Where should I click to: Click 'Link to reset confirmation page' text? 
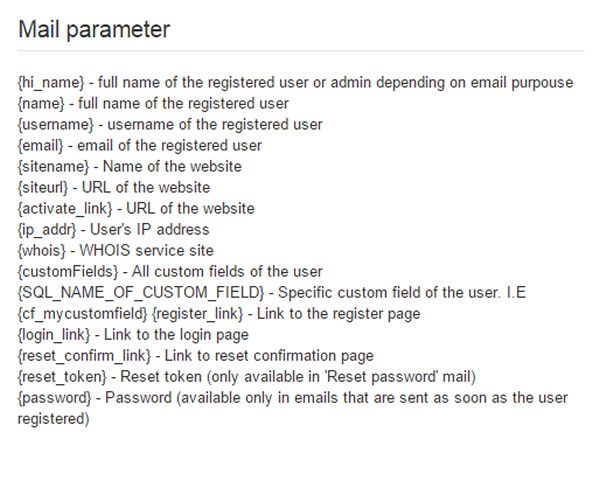point(269,356)
